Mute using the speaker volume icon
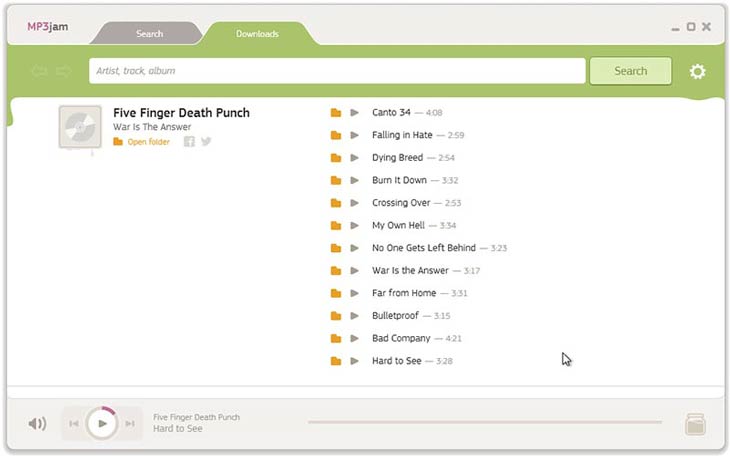 click(37, 423)
